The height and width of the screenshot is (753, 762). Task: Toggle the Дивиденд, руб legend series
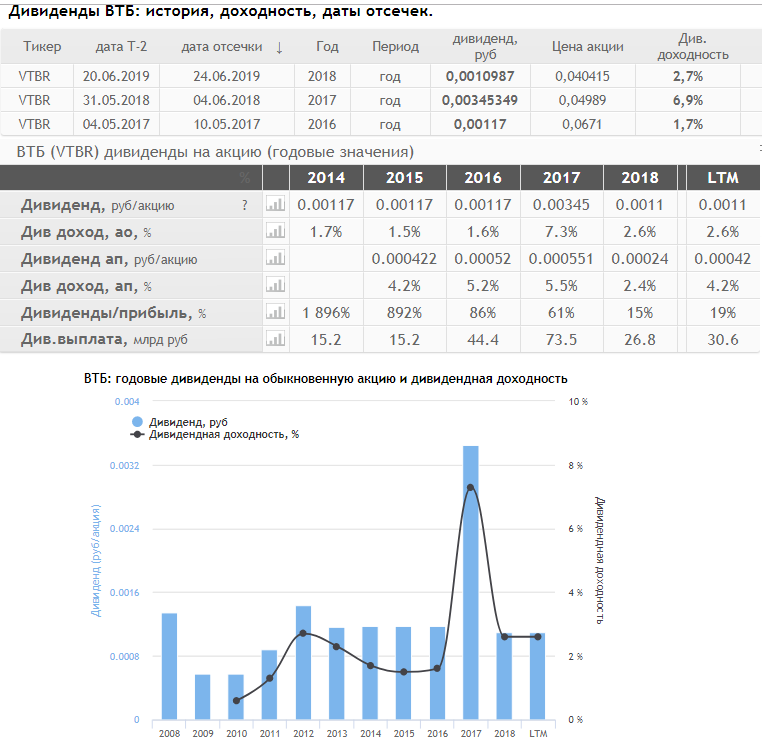point(179,422)
